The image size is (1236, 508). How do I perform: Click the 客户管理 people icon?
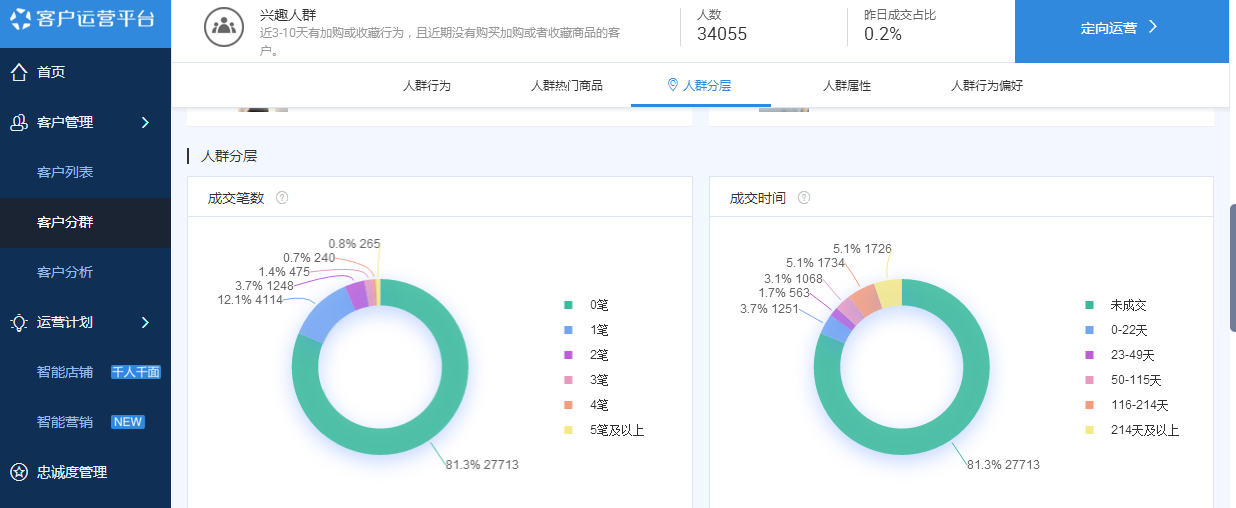(x=18, y=122)
